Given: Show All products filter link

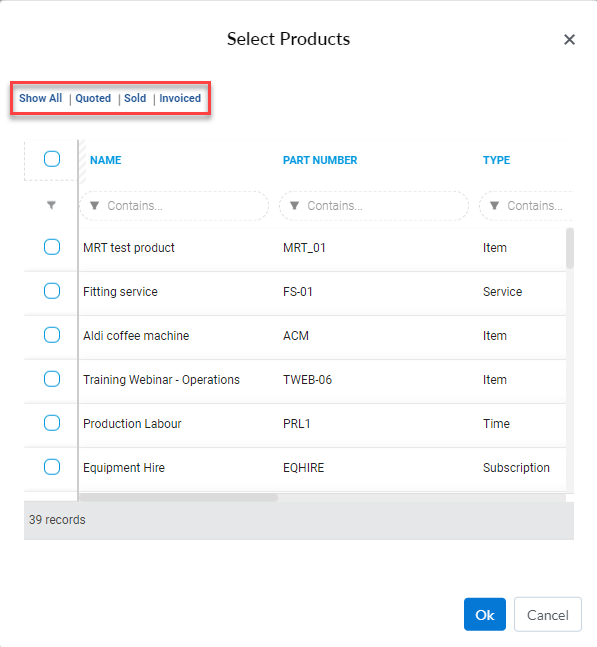Looking at the screenshot, I should (40, 98).
